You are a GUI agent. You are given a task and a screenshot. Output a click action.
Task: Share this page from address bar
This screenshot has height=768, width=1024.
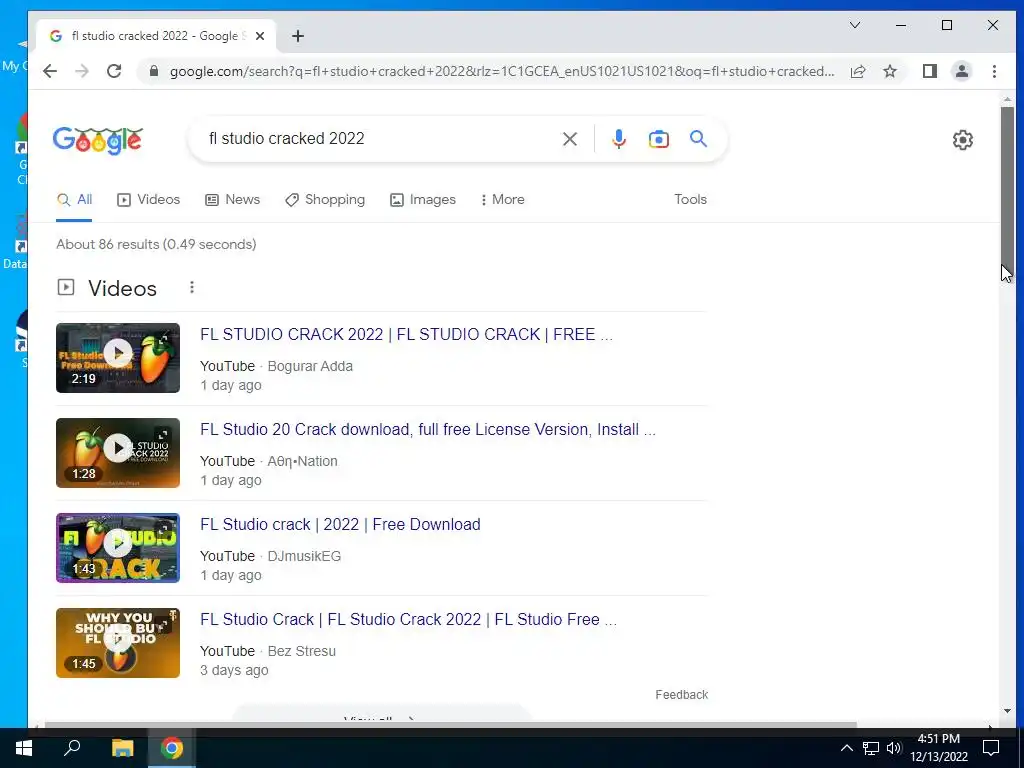858,71
